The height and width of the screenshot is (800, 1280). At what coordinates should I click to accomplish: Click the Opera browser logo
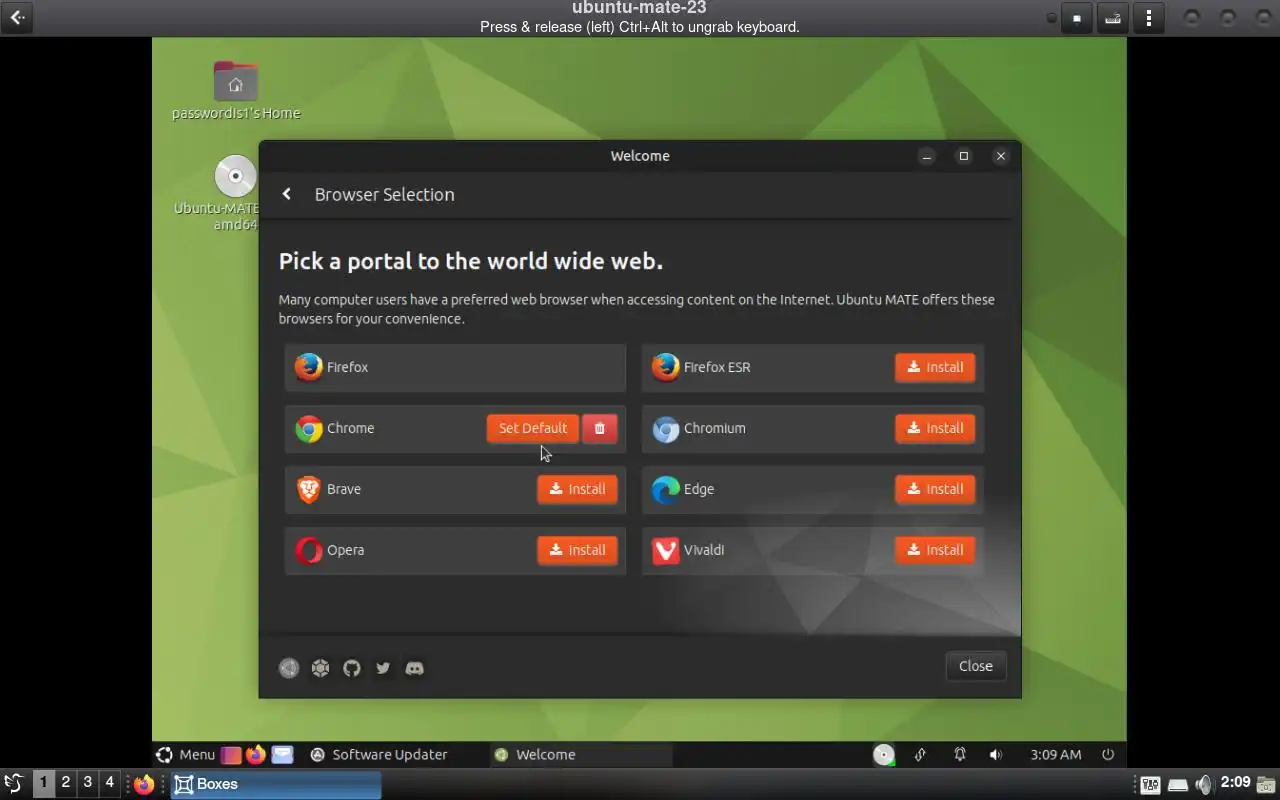(x=309, y=550)
